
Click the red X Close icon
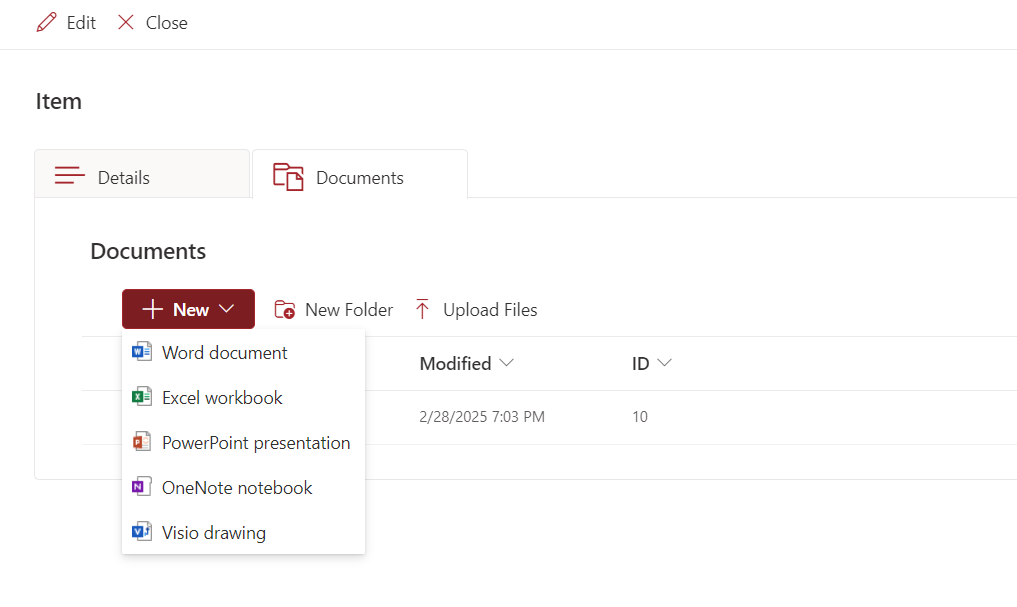pos(126,22)
